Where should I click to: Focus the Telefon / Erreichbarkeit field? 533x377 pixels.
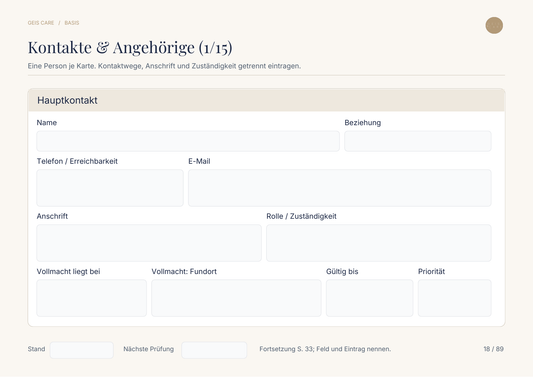click(110, 188)
